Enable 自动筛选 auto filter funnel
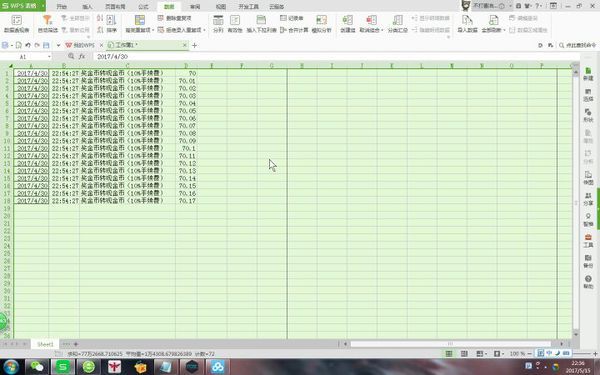Image resolution: width=600 pixels, height=375 pixels. [x=47, y=24]
